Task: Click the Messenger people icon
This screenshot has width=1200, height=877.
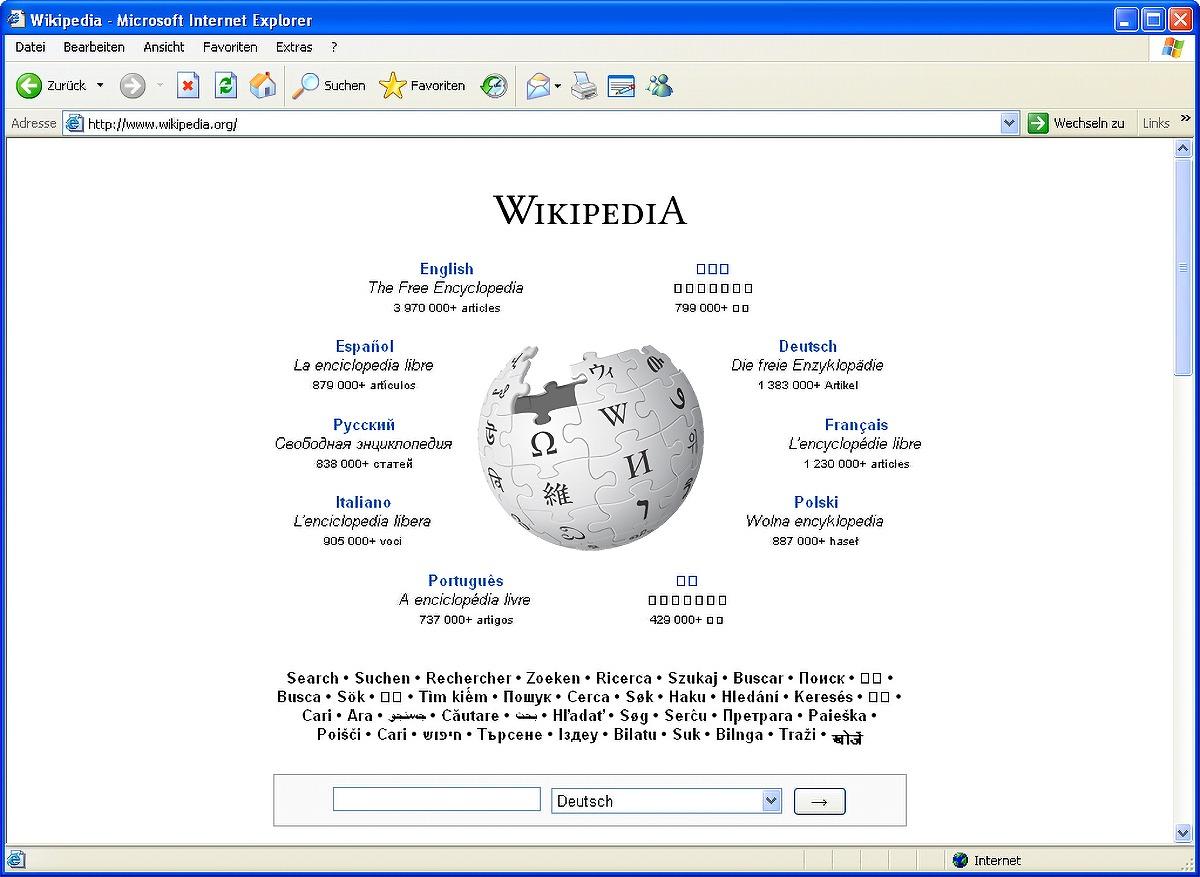Action: [x=660, y=85]
